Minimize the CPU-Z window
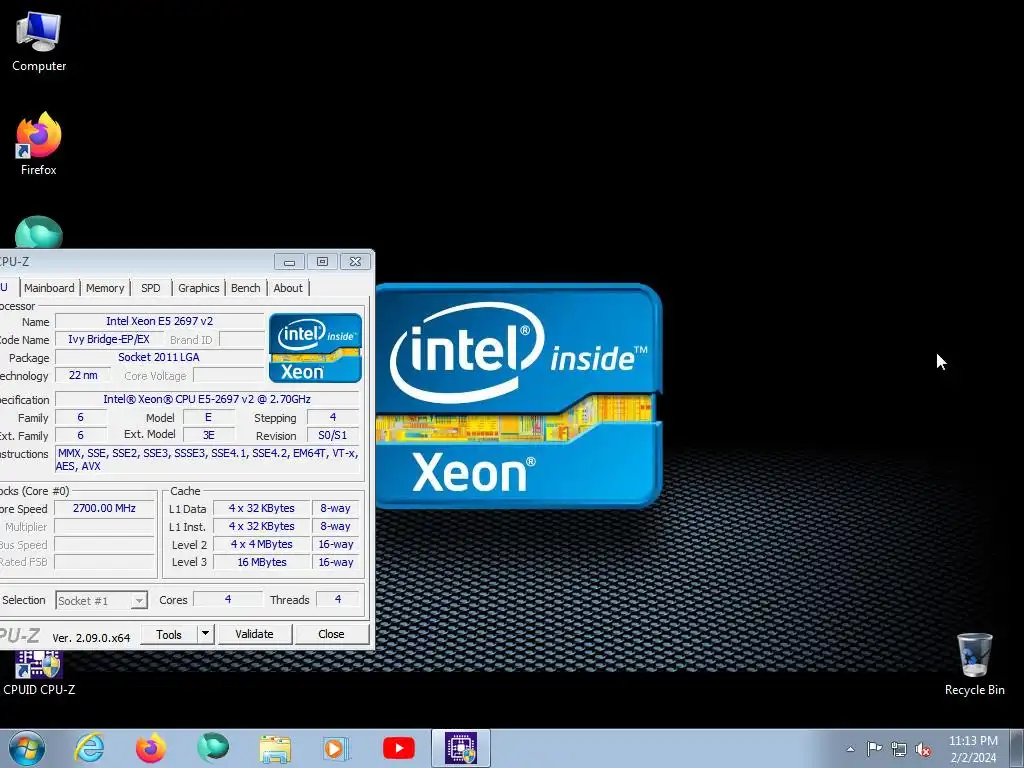 pos(289,262)
